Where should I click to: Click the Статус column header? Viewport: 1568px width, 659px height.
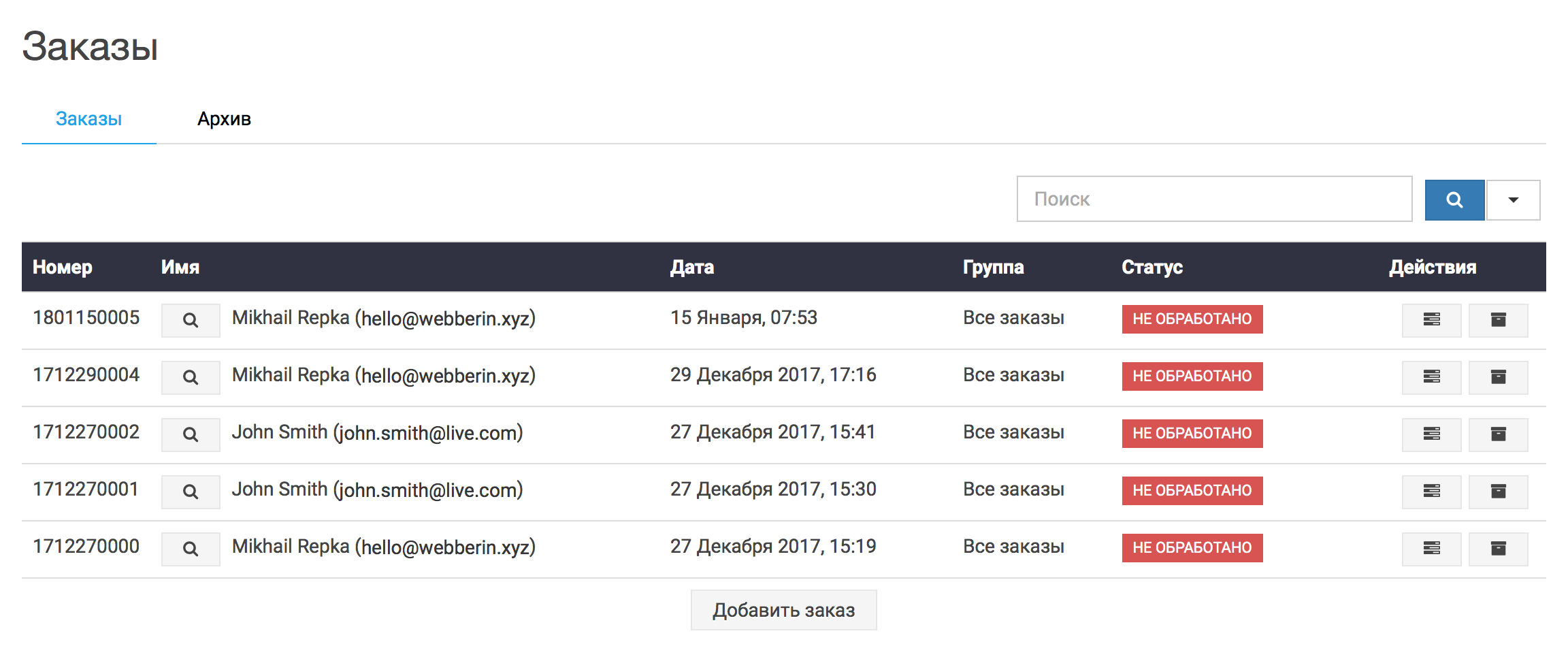click(x=1151, y=267)
